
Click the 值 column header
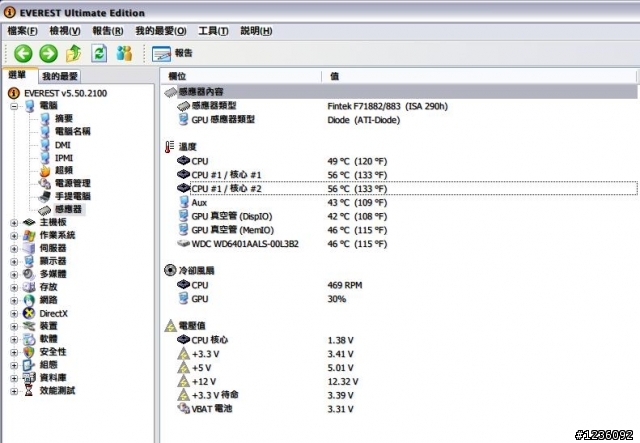pos(479,76)
